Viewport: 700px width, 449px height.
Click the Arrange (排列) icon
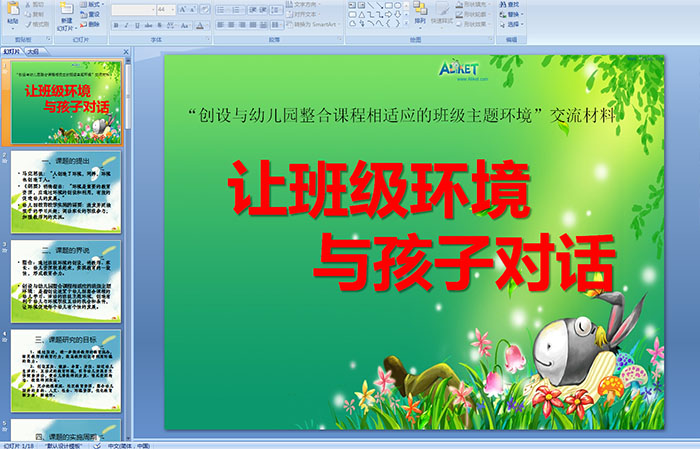pos(420,8)
